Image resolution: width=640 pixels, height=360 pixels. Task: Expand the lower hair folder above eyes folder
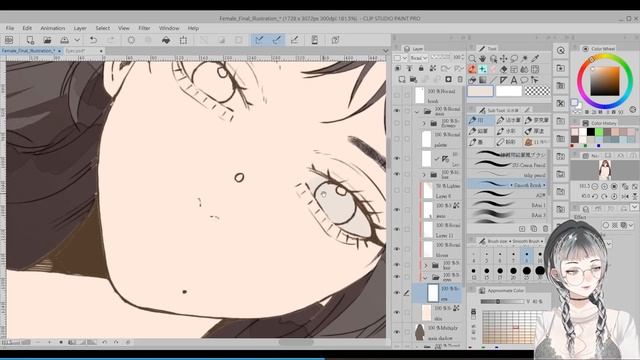tap(425, 265)
